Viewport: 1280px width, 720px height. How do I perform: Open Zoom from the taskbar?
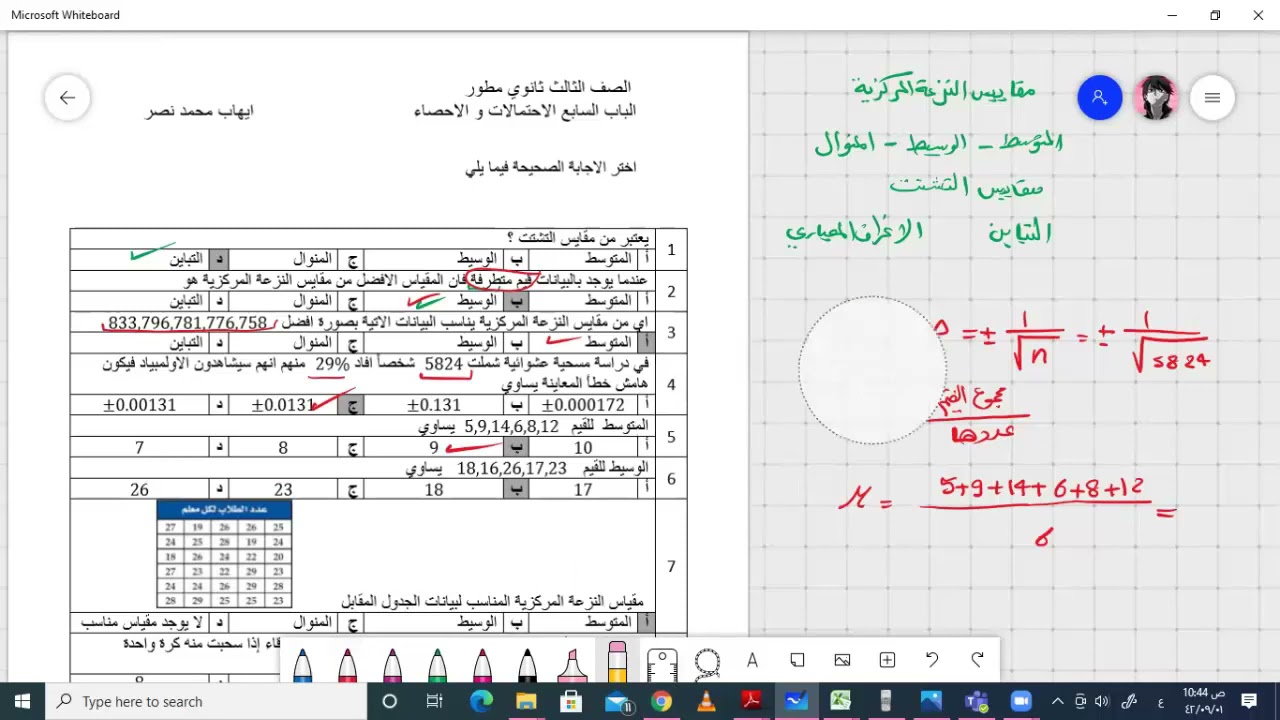coord(1021,701)
